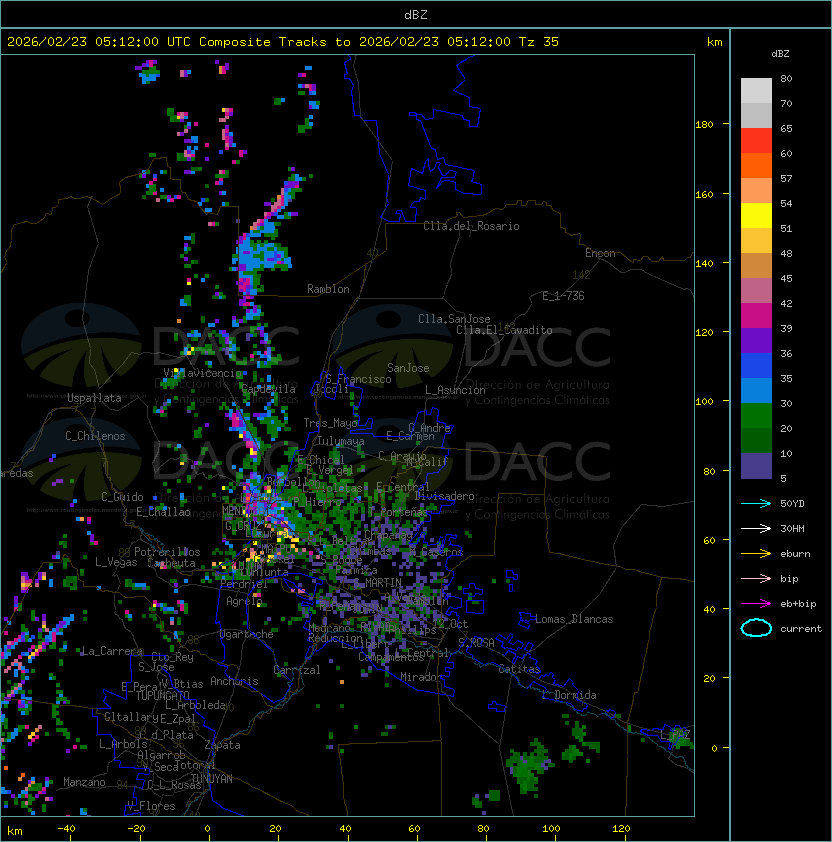The image size is (832, 842).
Task: Click the cyan ellipse 'current' symbol
Action: [x=756, y=628]
